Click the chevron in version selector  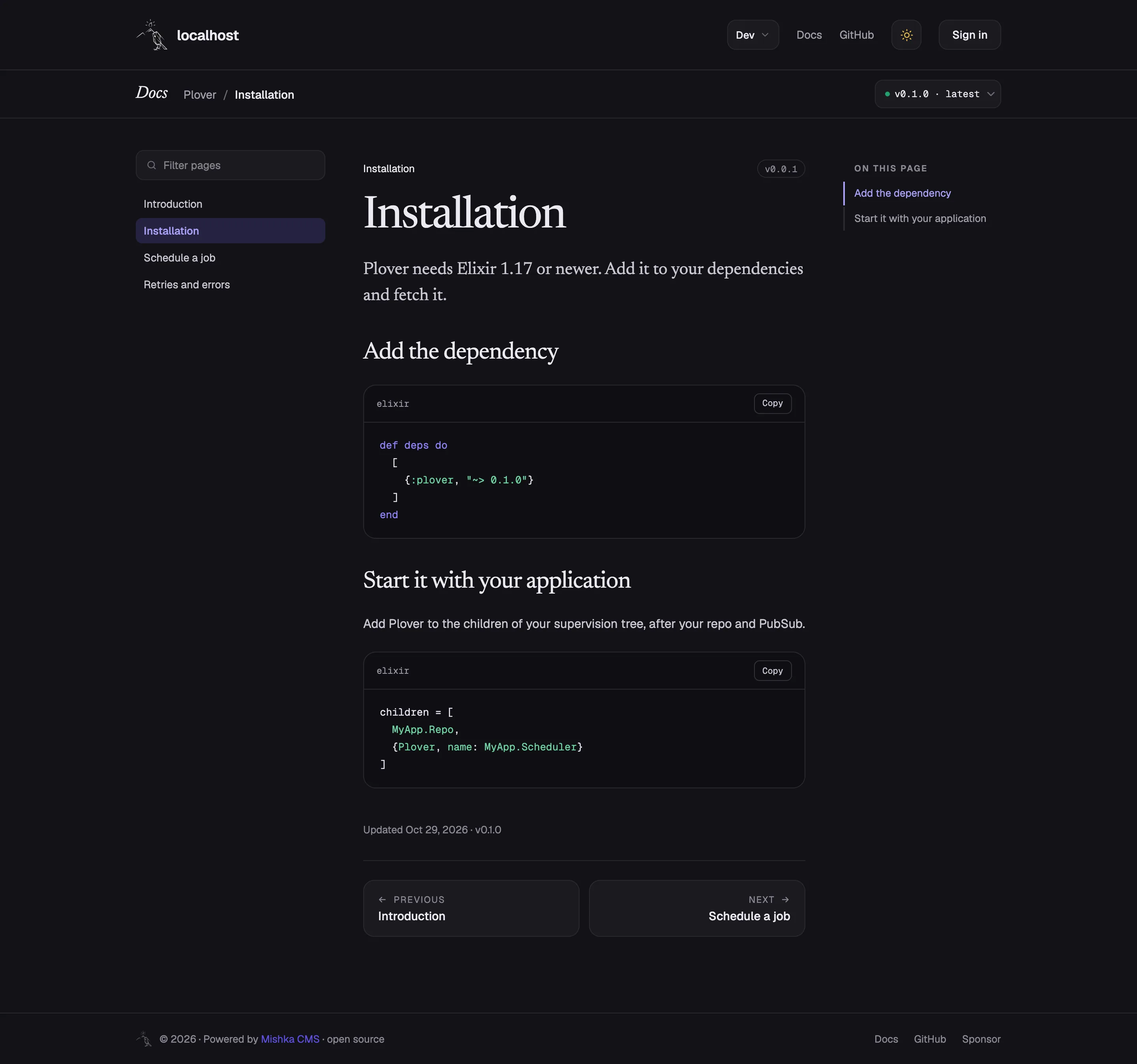click(991, 94)
